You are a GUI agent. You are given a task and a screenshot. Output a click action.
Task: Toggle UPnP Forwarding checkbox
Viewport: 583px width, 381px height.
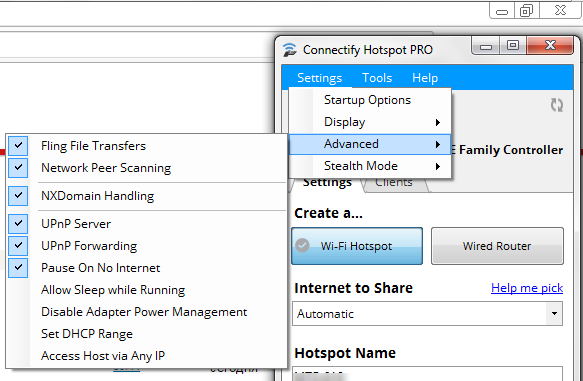click(x=18, y=245)
